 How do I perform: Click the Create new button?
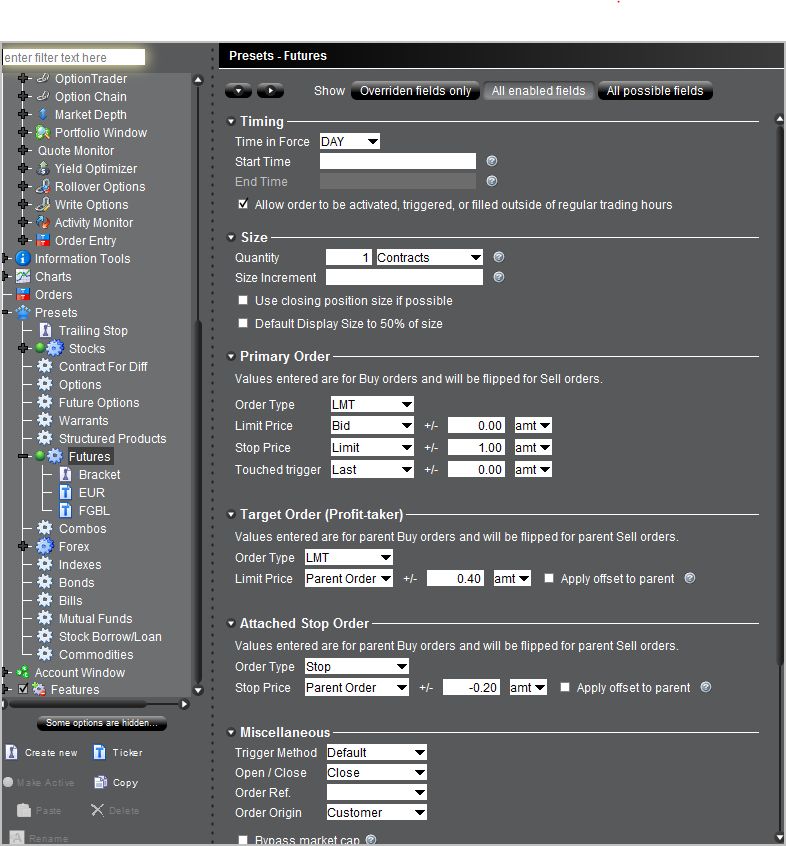pos(42,752)
